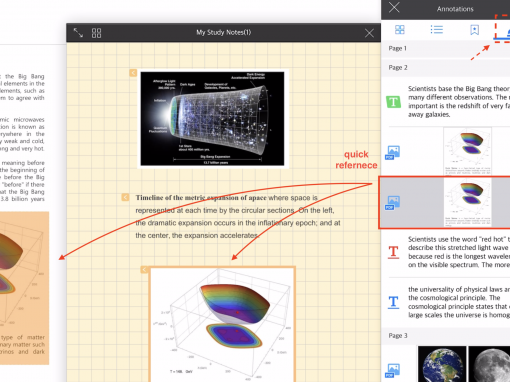Expand the Page 1 section header
Image resolution: width=510 pixels, height=382 pixels.
coord(445,48)
